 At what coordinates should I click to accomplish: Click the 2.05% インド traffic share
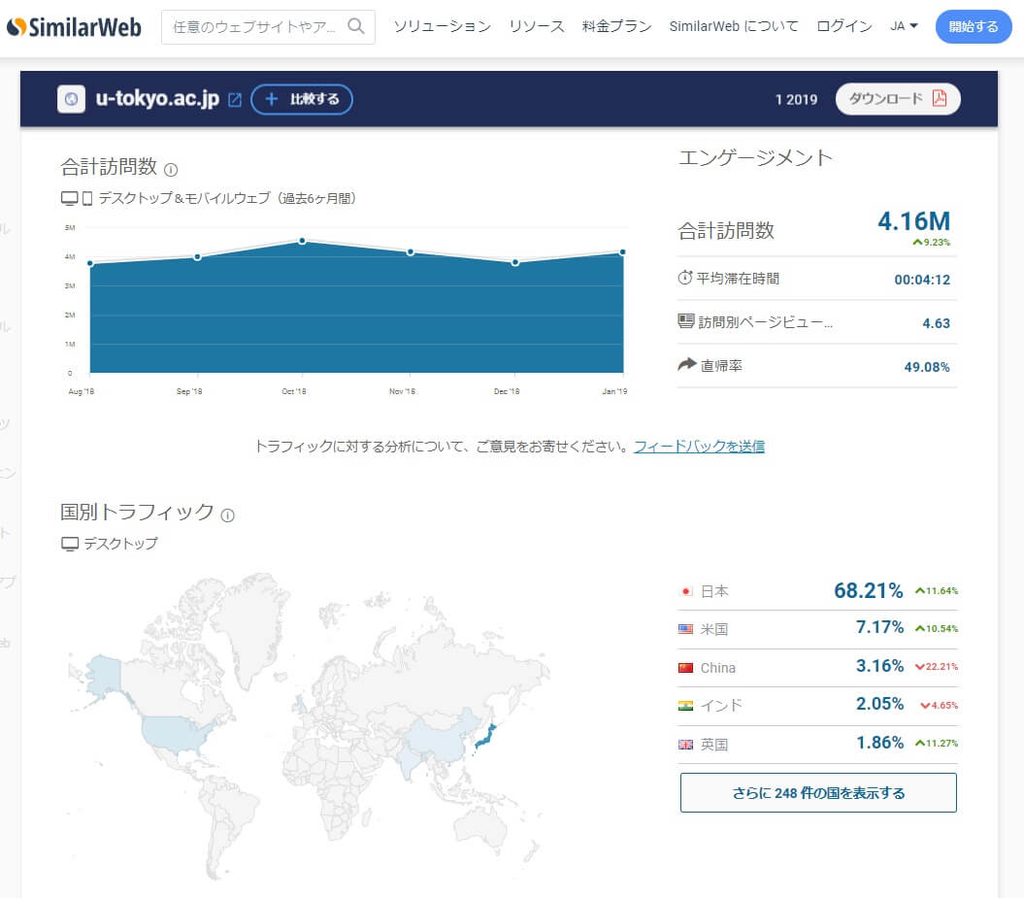tap(880, 703)
